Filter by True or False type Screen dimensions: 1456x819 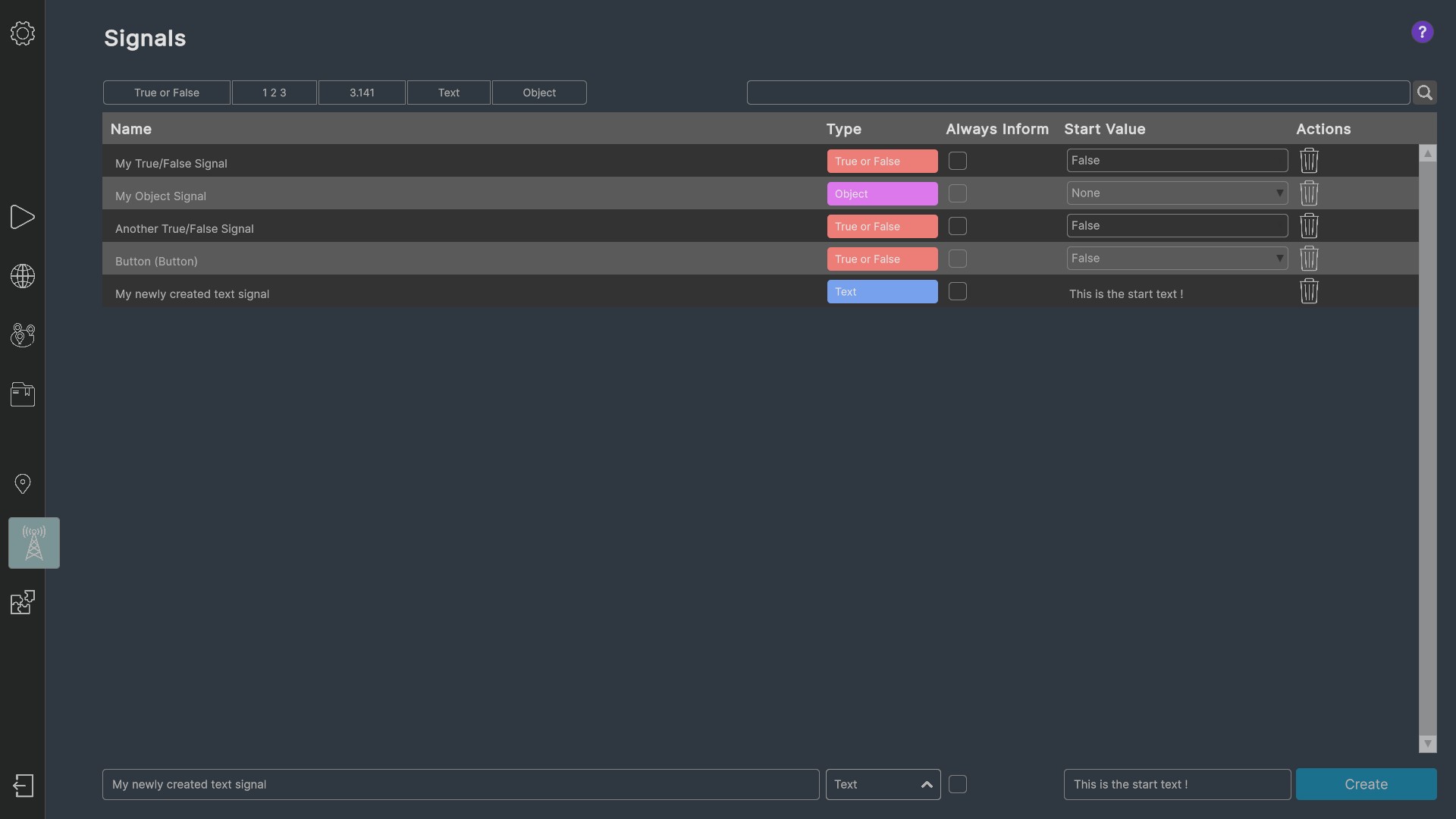pos(167,93)
